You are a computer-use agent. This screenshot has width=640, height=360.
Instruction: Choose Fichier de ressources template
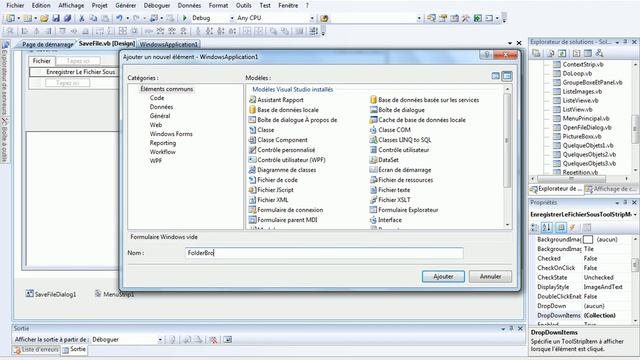pos(401,180)
